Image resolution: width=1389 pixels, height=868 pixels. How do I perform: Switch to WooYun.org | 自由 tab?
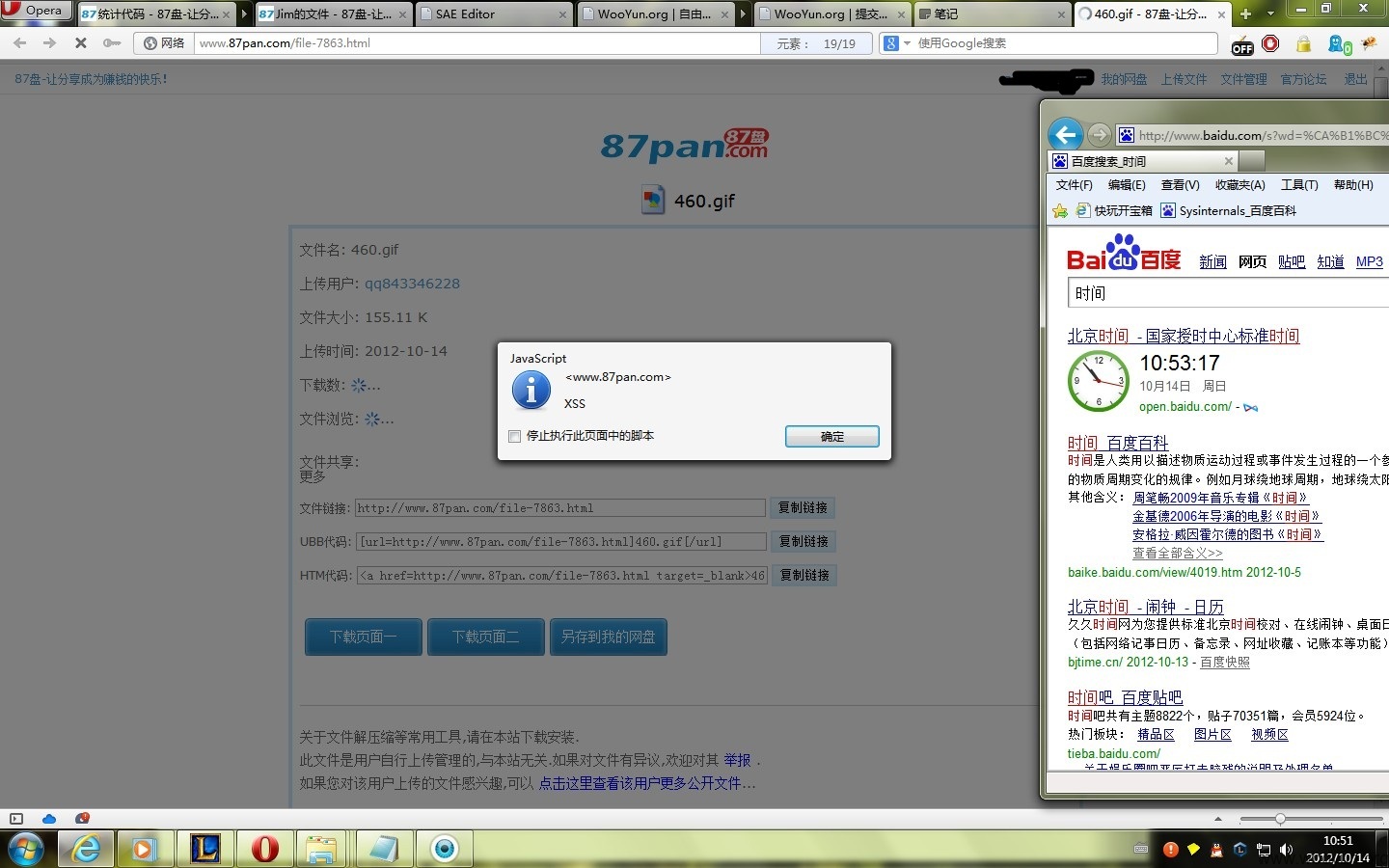point(657,14)
